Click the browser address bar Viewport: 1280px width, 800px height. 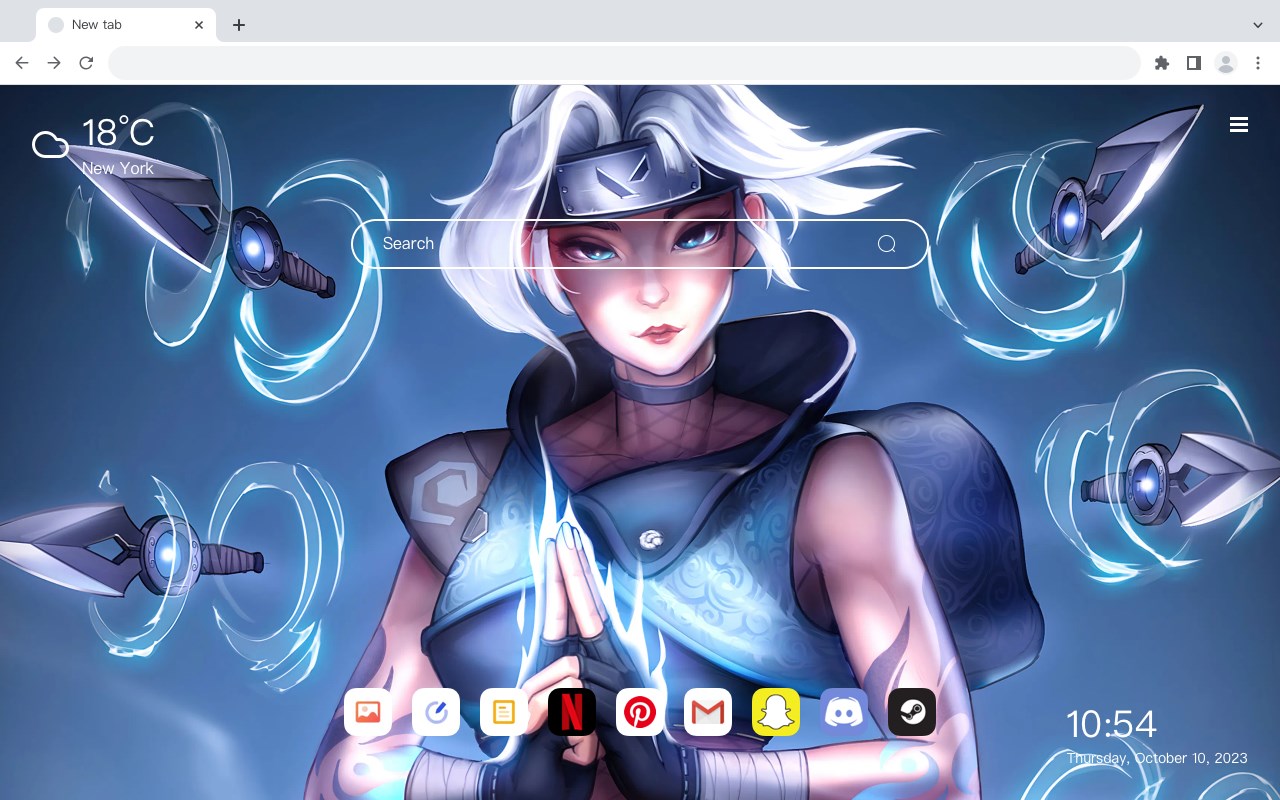pyautogui.click(x=624, y=63)
